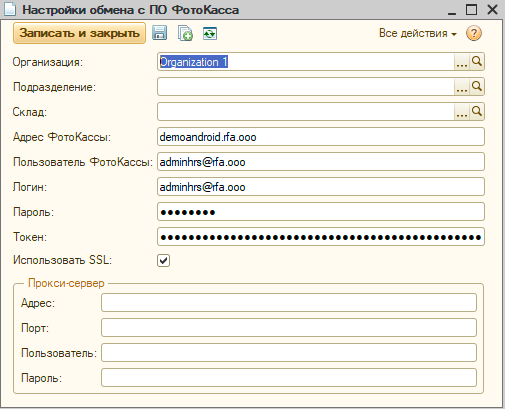The image size is (505, 409).
Task: Click magnifier icon in Организация field
Action: pyautogui.click(x=477, y=62)
